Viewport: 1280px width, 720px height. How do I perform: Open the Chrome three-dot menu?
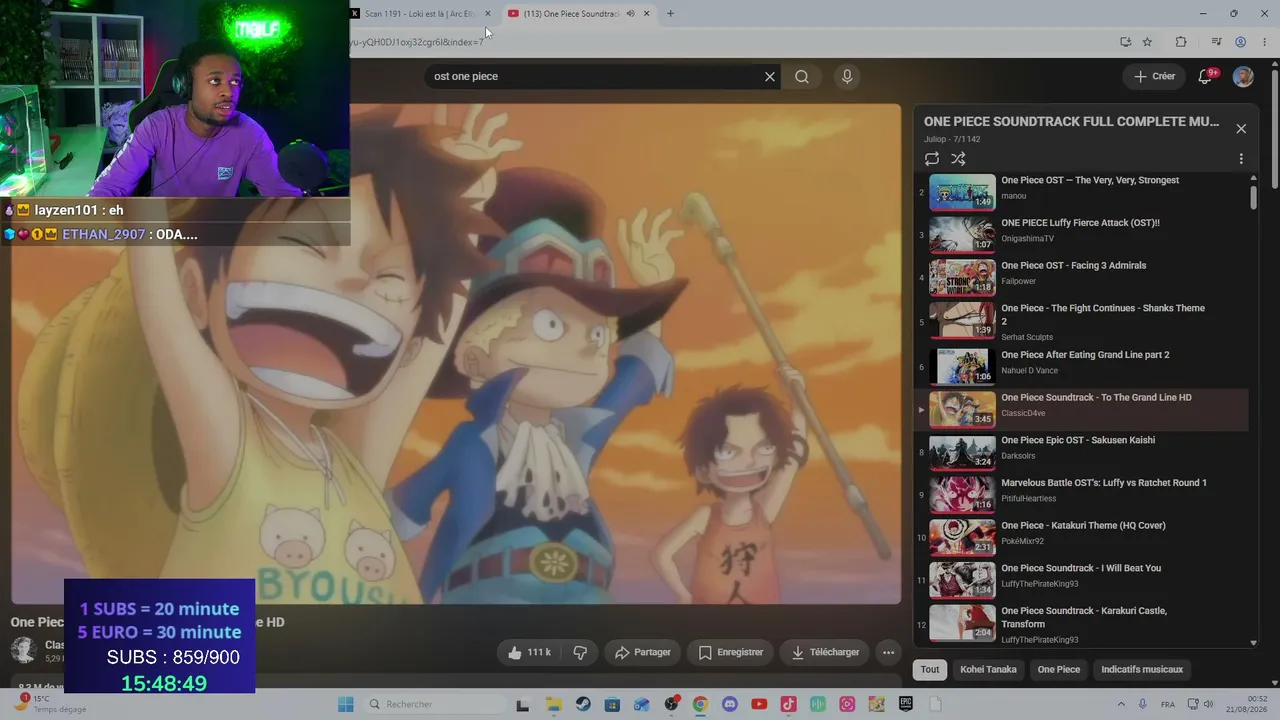point(1264,42)
